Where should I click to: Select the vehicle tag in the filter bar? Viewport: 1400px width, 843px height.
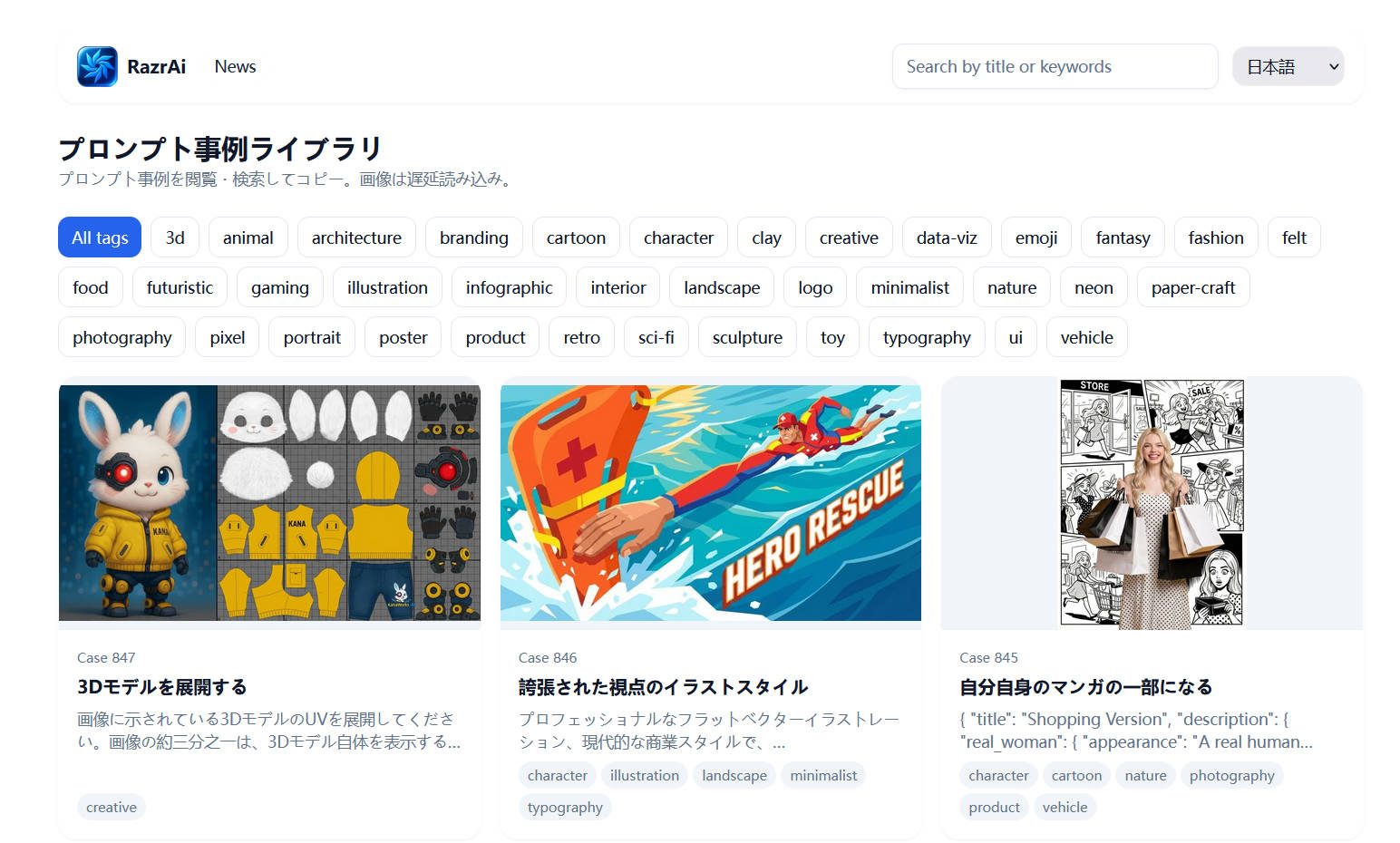coord(1086,337)
